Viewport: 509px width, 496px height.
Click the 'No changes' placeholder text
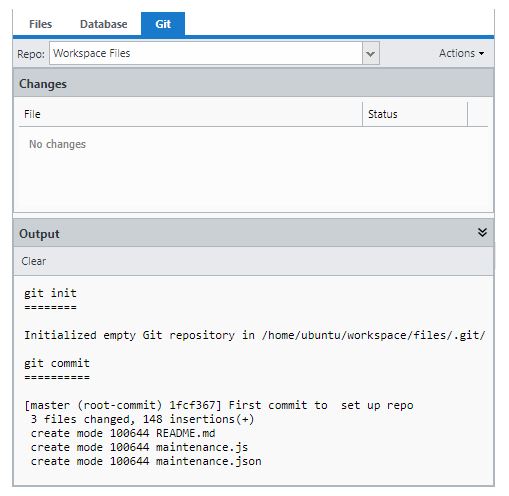[57, 144]
